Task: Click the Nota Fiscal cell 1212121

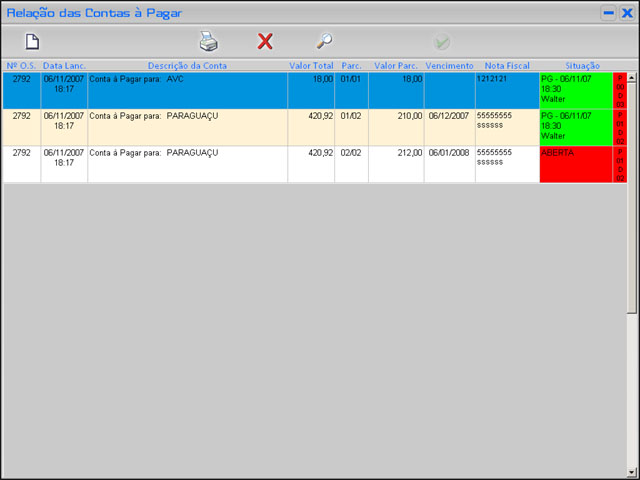Action: pos(506,79)
